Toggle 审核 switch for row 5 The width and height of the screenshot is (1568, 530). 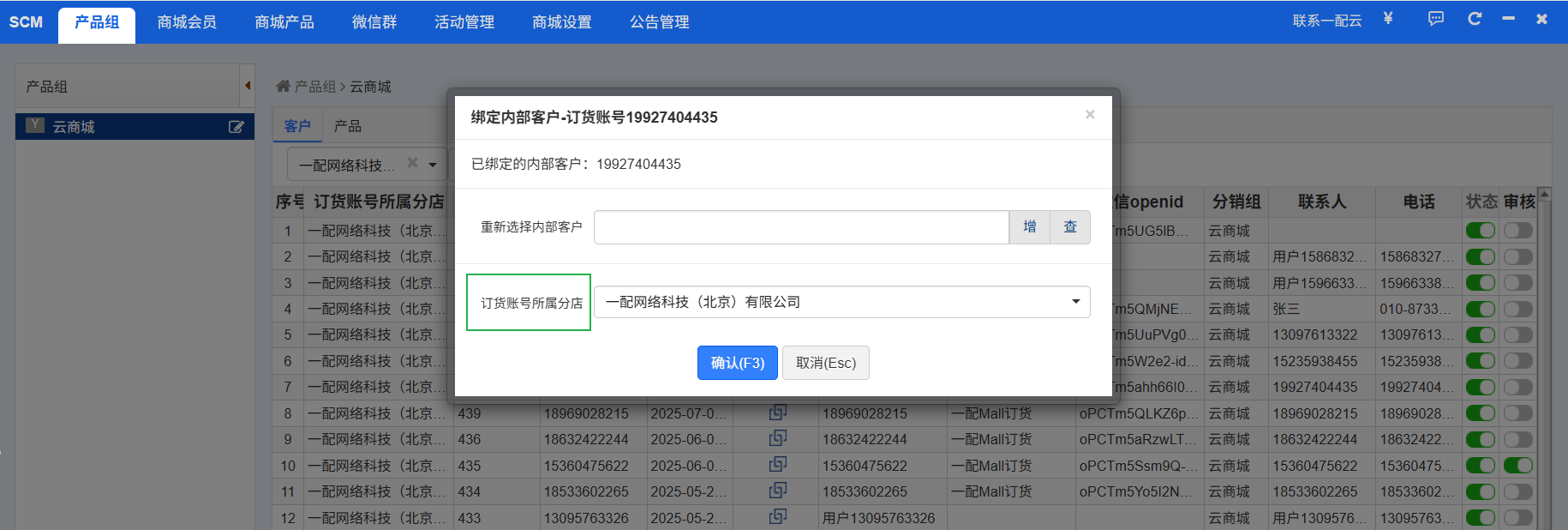1517,335
